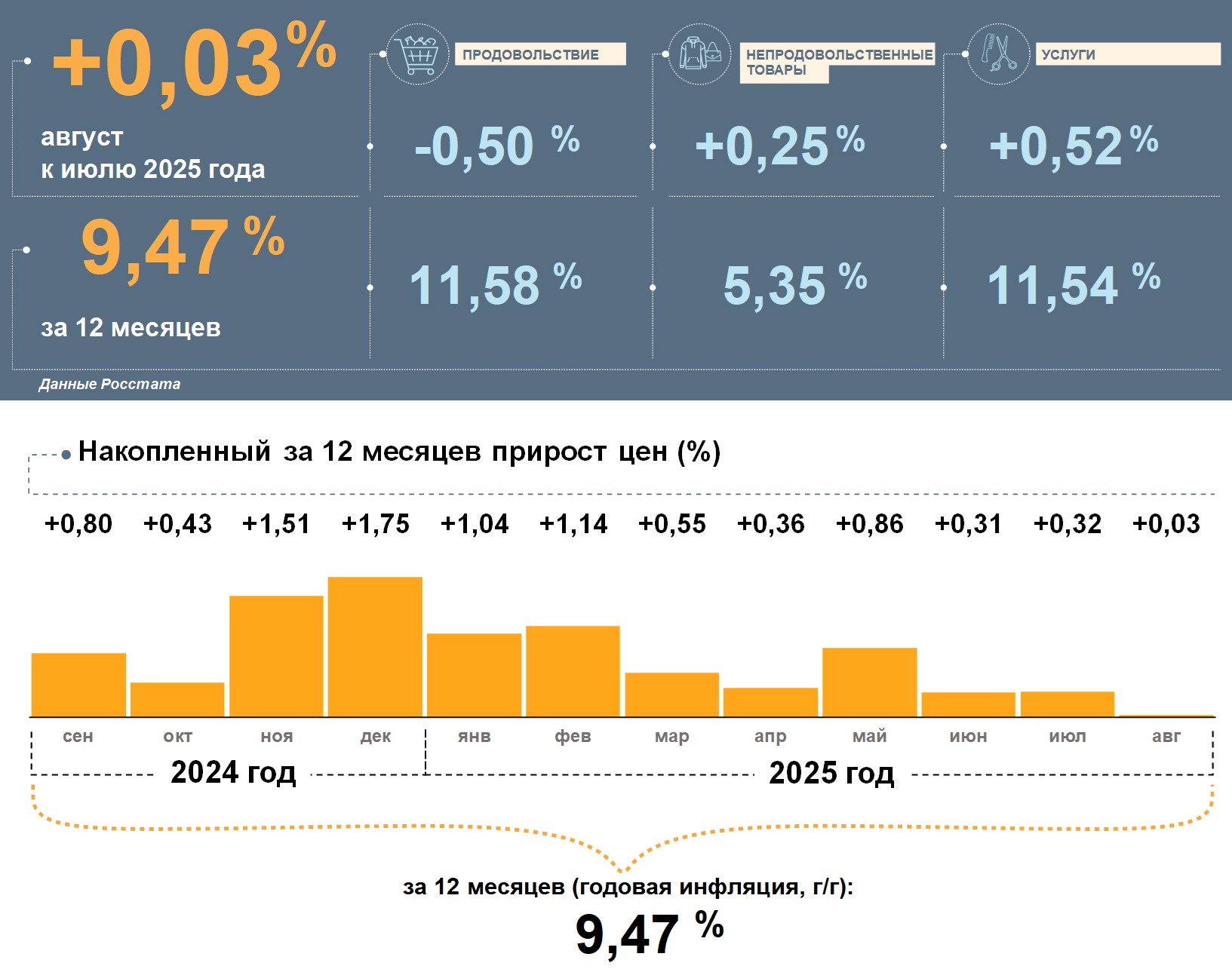Click the hoodie and bag icon
Viewport: 1232px width, 969px height.
[699, 54]
